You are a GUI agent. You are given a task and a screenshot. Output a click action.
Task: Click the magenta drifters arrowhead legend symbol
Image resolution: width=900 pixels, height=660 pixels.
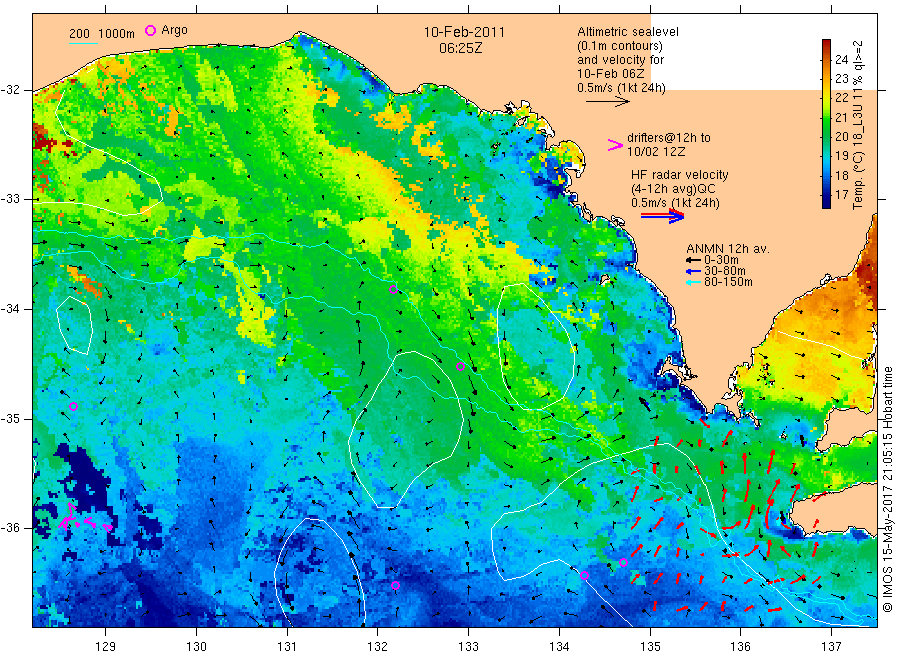615,145
